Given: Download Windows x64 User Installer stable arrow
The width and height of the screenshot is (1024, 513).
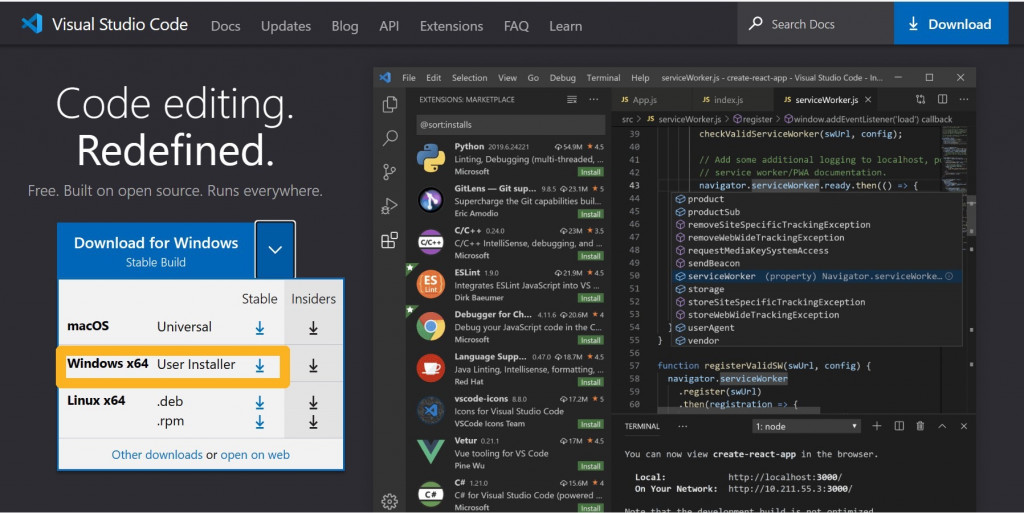Looking at the screenshot, I should point(260,365).
